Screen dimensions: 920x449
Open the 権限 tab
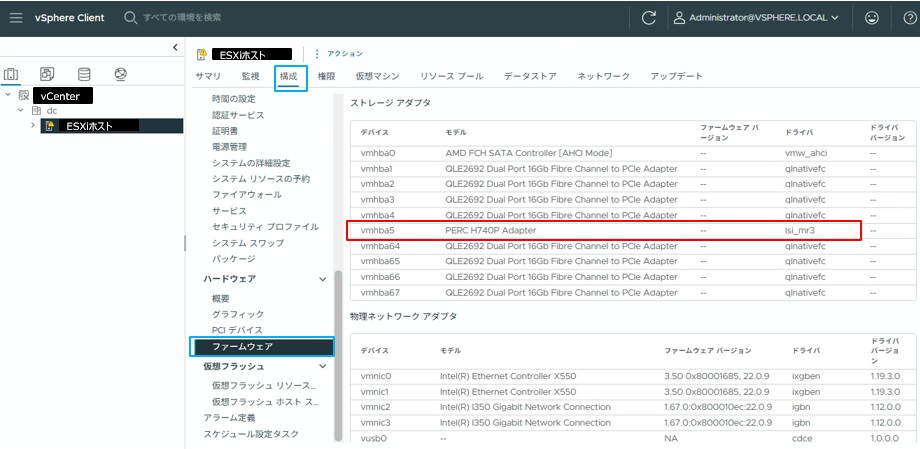pyautogui.click(x=326, y=76)
